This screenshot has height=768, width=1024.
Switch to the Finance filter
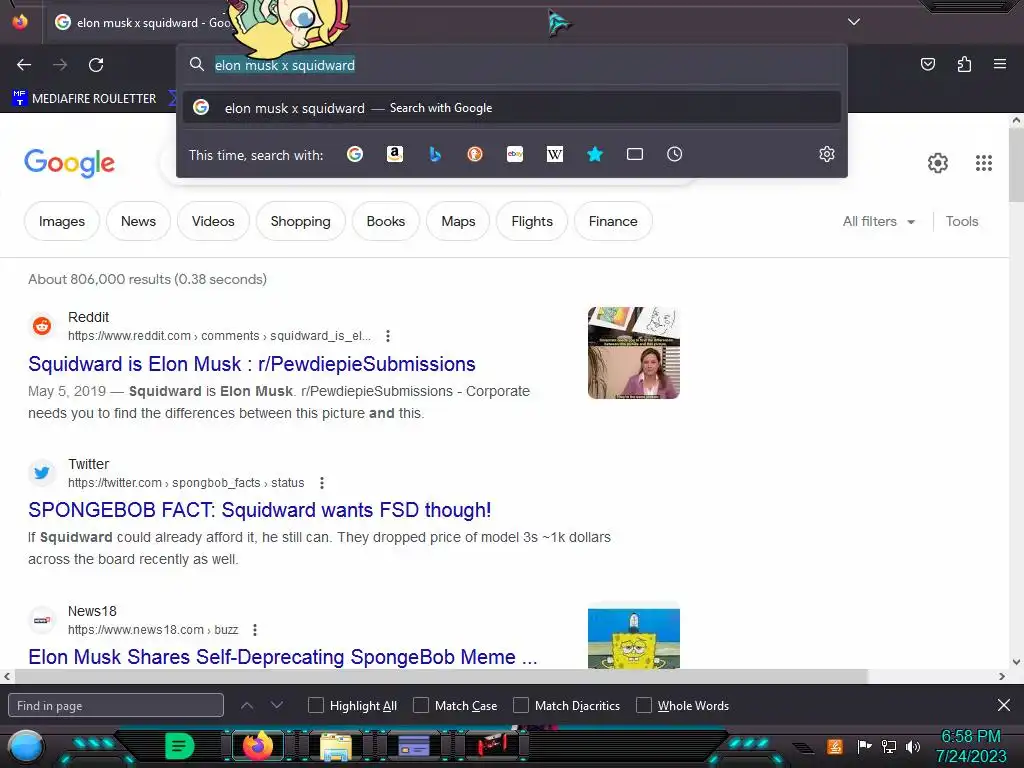[x=613, y=221]
